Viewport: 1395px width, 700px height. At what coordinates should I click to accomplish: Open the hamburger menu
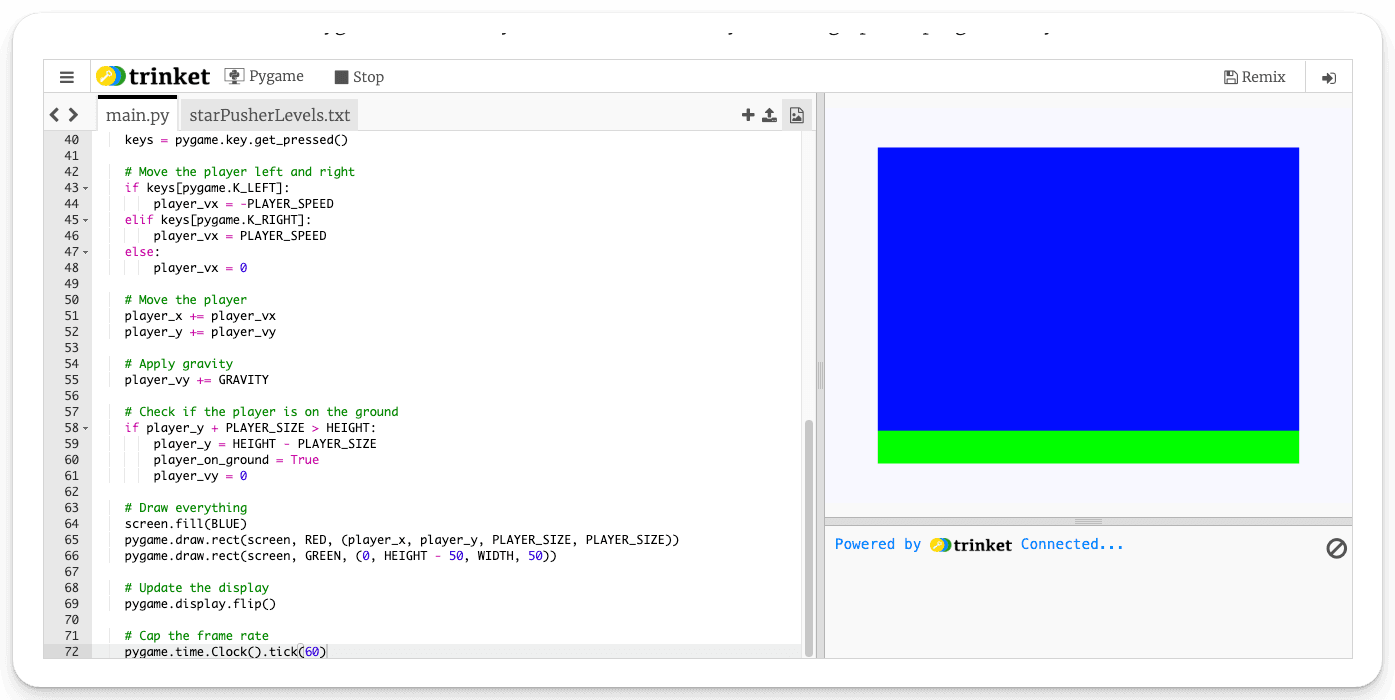67,77
